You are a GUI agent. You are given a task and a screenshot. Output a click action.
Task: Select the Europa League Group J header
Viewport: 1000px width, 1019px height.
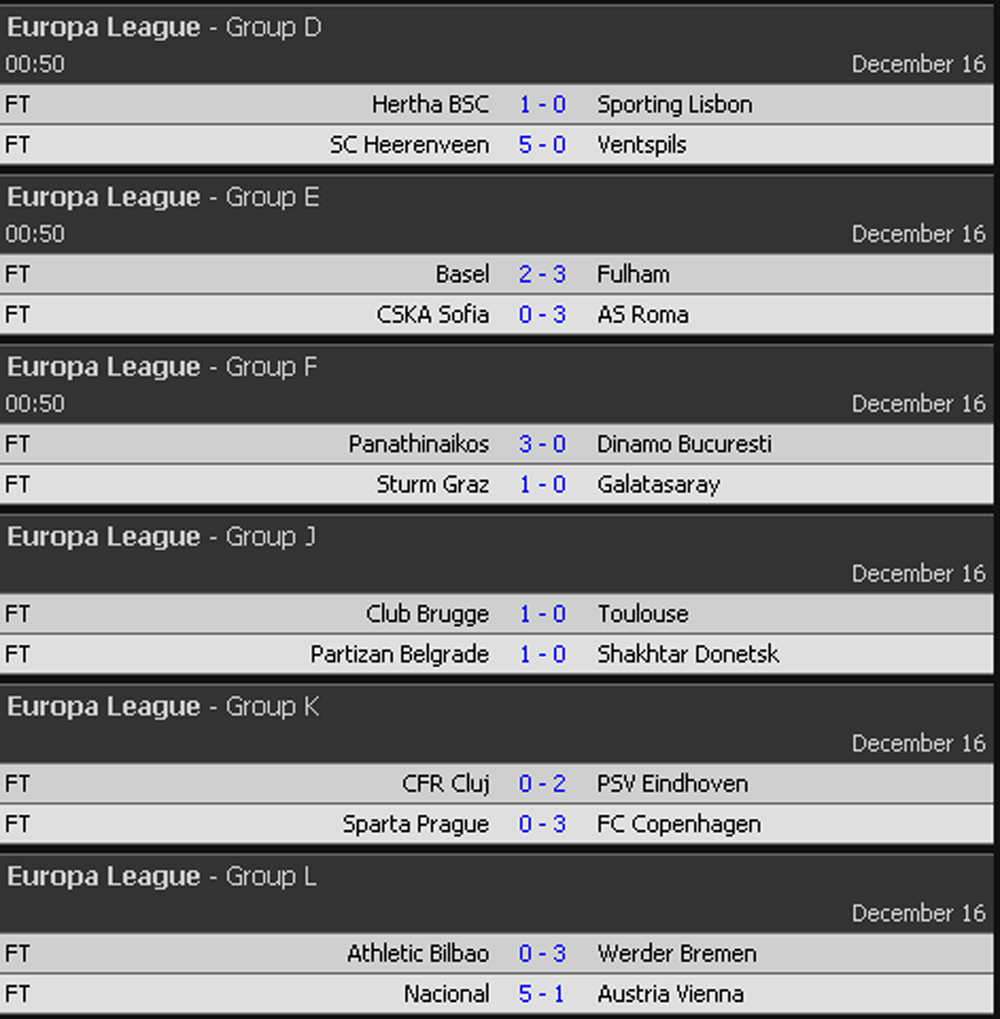tap(161, 537)
